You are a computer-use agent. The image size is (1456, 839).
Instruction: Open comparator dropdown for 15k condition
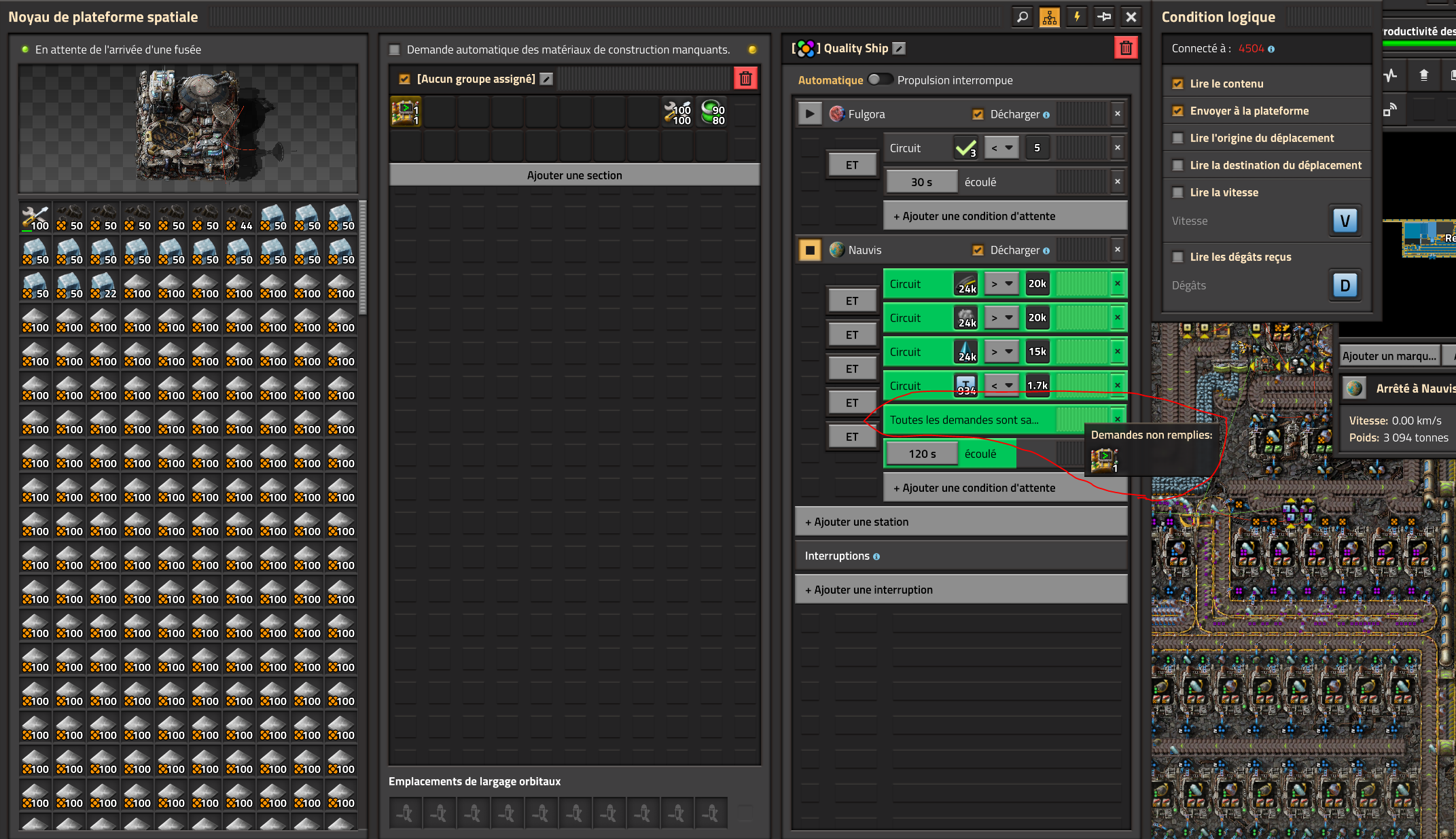[x=1001, y=352]
